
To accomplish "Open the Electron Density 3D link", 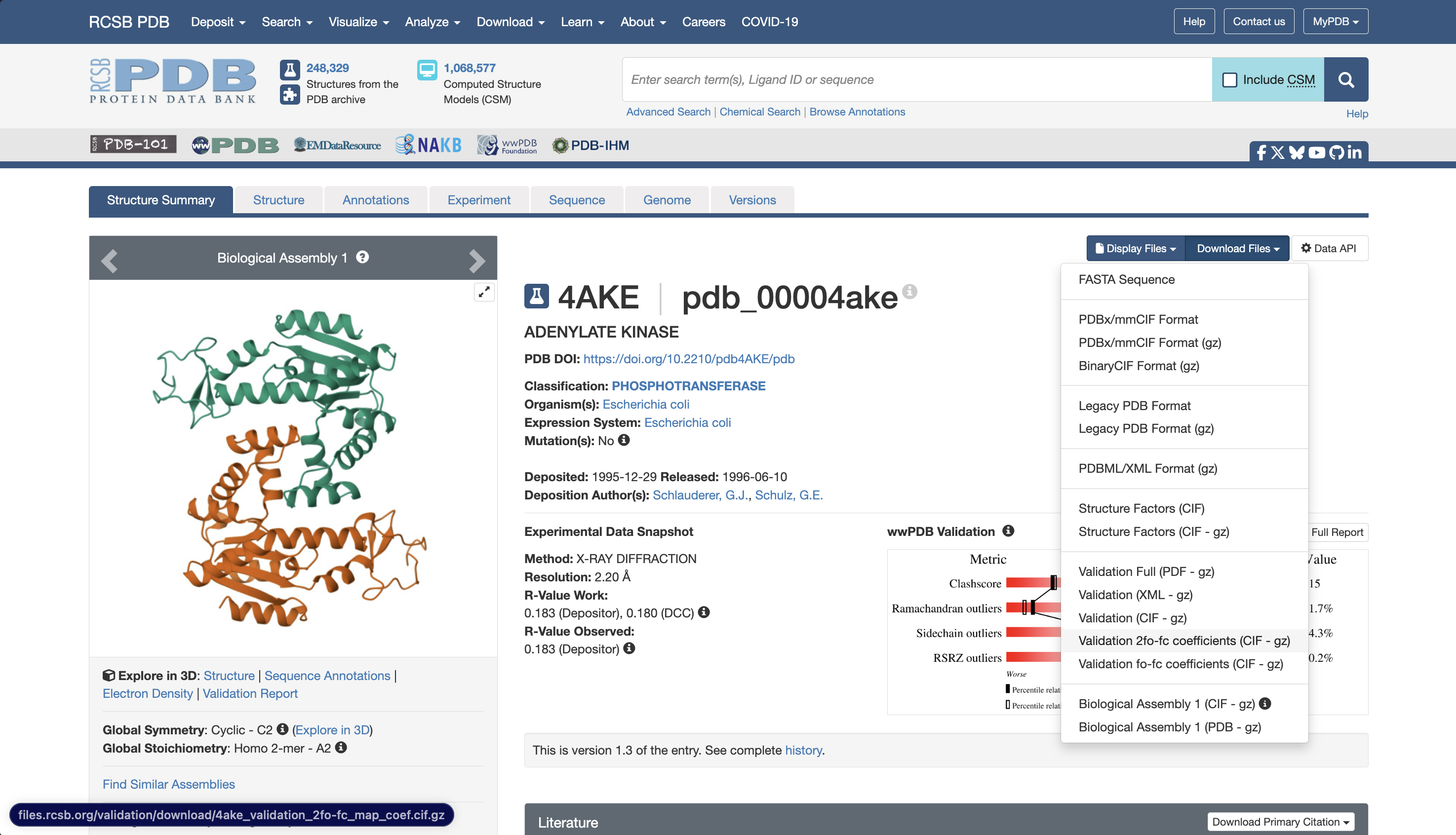I will [x=148, y=693].
